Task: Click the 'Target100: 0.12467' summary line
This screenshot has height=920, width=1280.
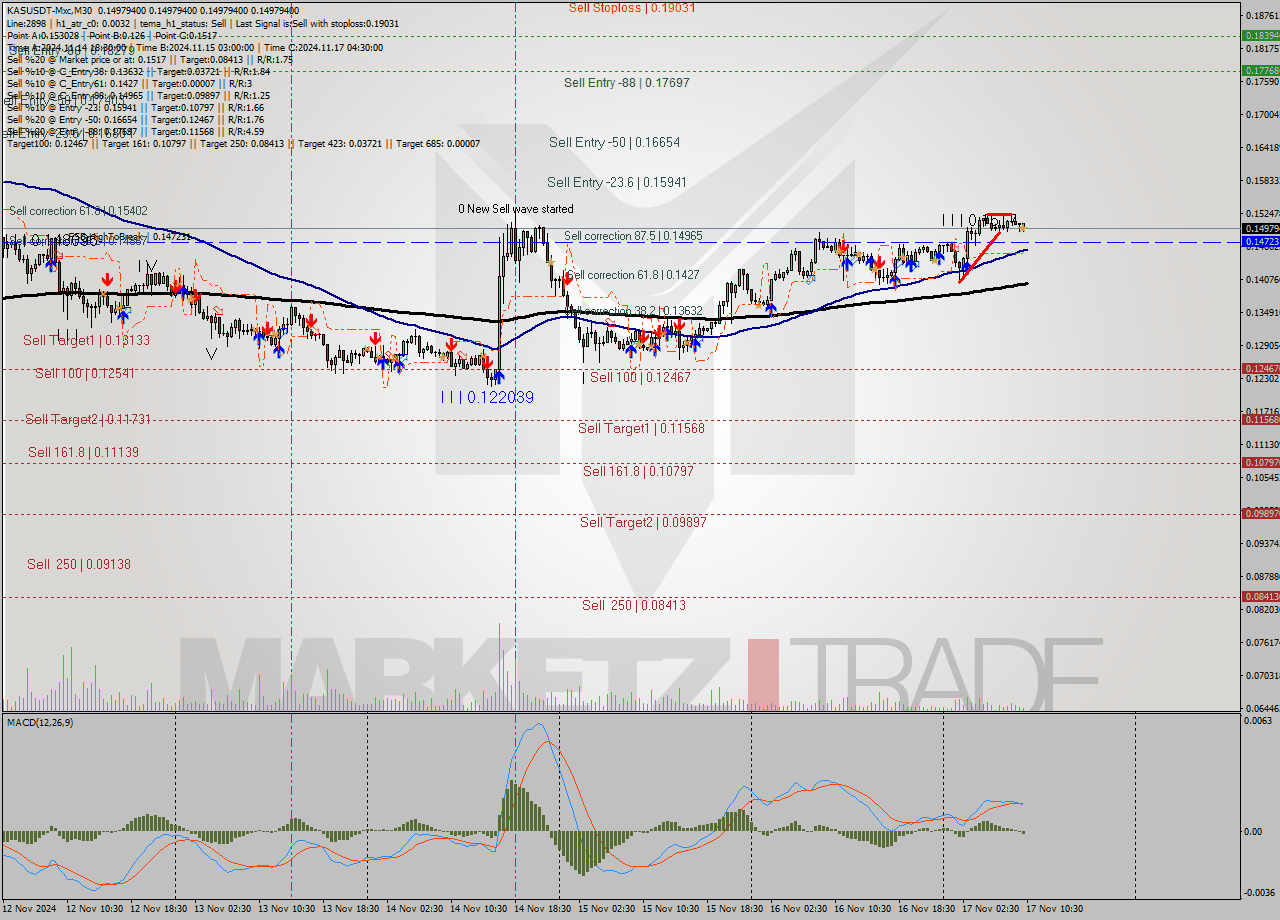Action: [x=243, y=144]
